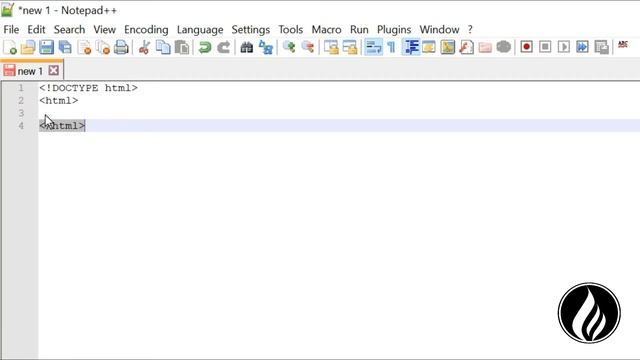The height and width of the screenshot is (360, 640).
Task: Create a new document with New icon
Action: tap(10, 47)
